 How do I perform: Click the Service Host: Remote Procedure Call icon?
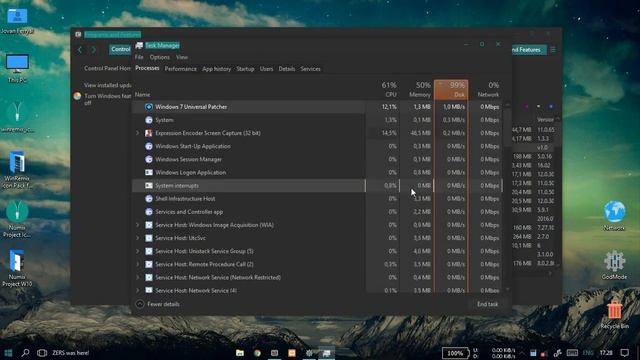[149, 264]
